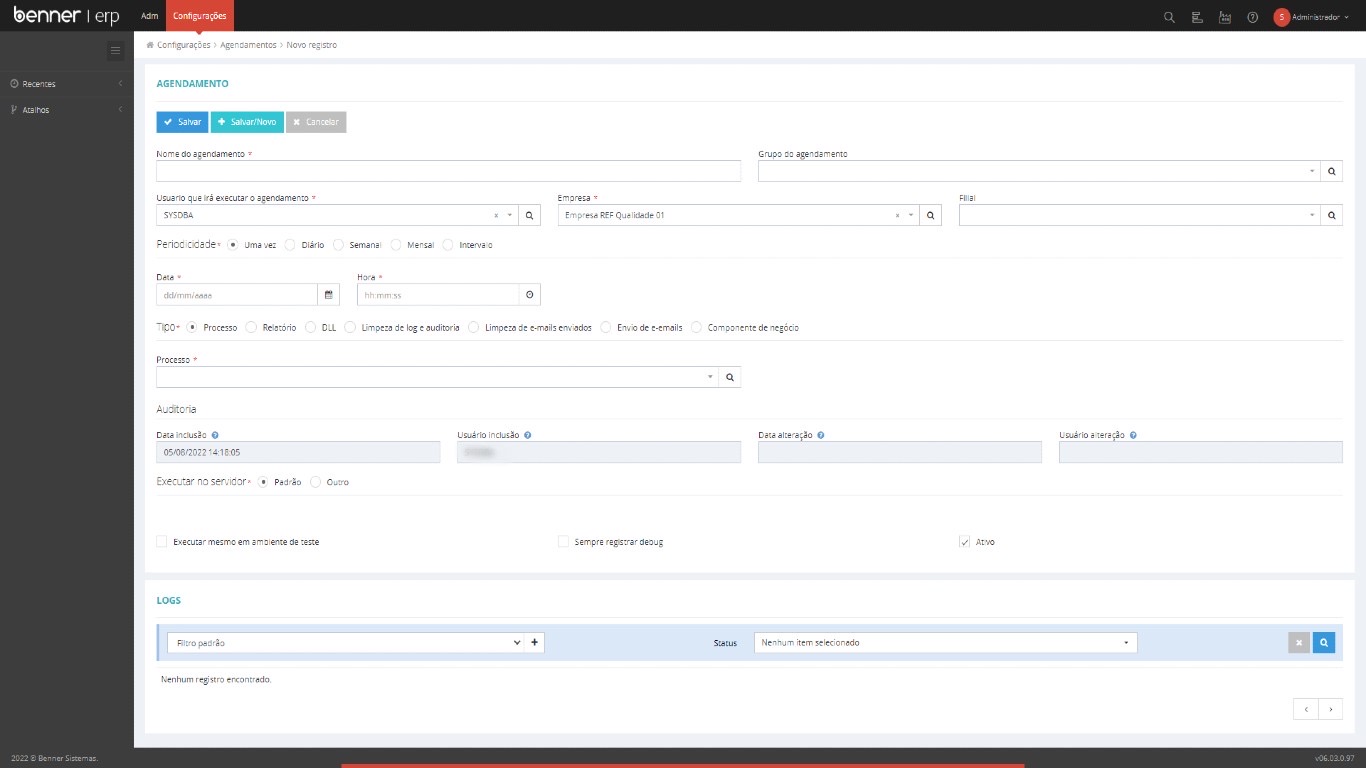Select Uma vez periodicity
The image size is (1366, 768).
coord(233,245)
